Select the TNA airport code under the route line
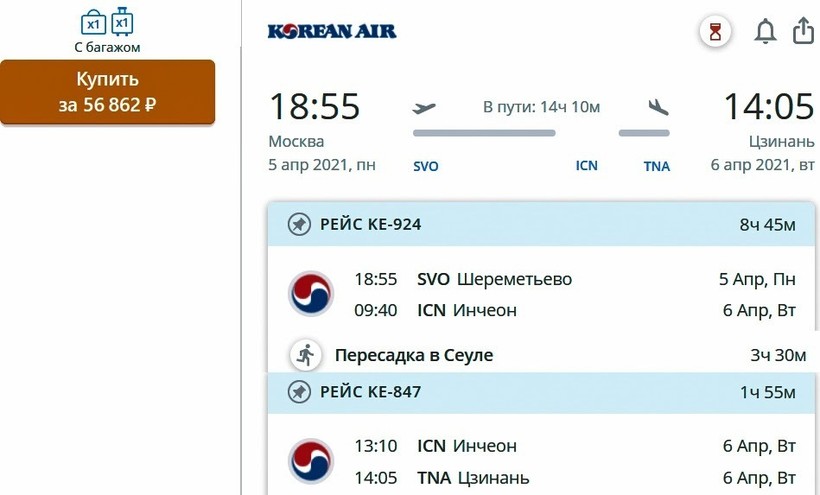 click(x=657, y=166)
